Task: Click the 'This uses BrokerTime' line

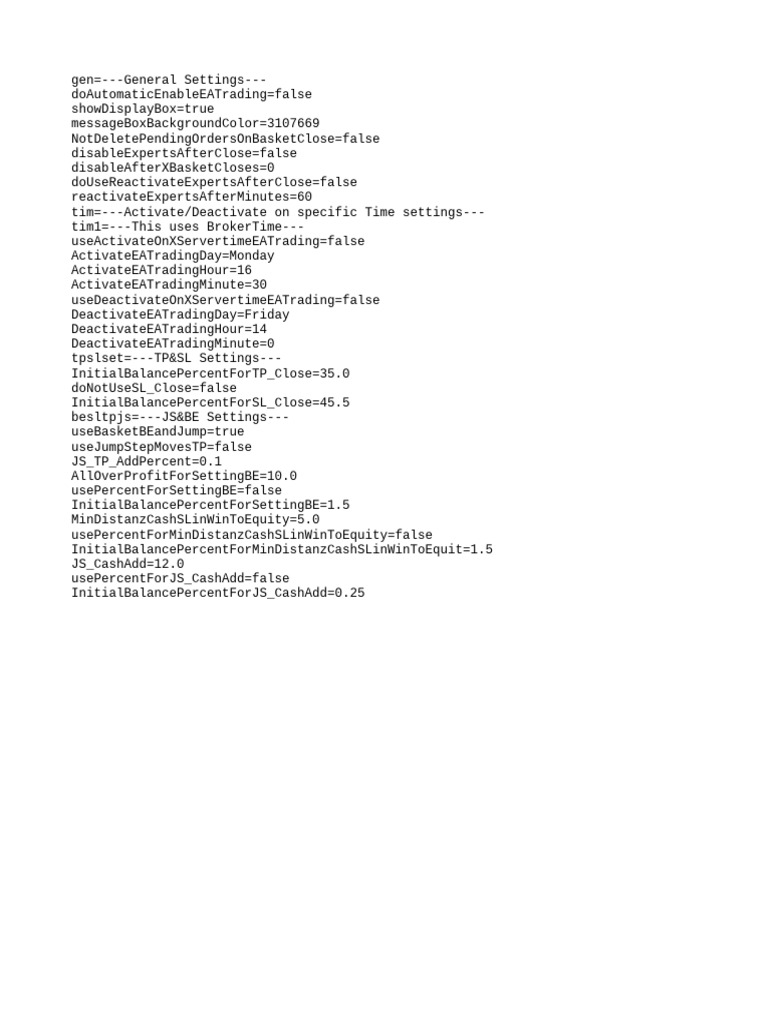Action: 187,227
